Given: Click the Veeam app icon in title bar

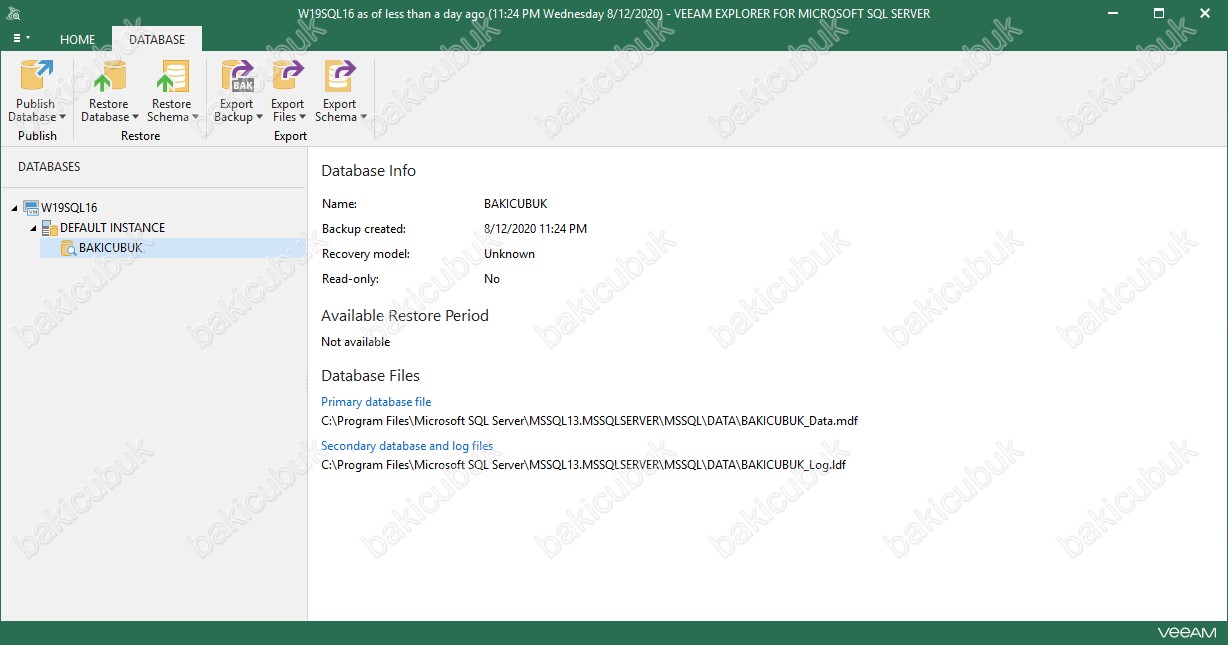Looking at the screenshot, I should (14, 14).
